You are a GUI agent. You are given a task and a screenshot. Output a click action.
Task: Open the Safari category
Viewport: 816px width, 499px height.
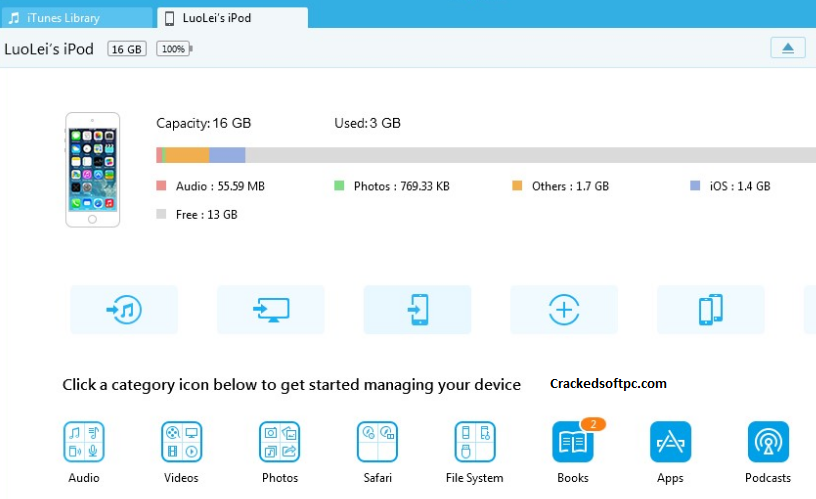377,453
